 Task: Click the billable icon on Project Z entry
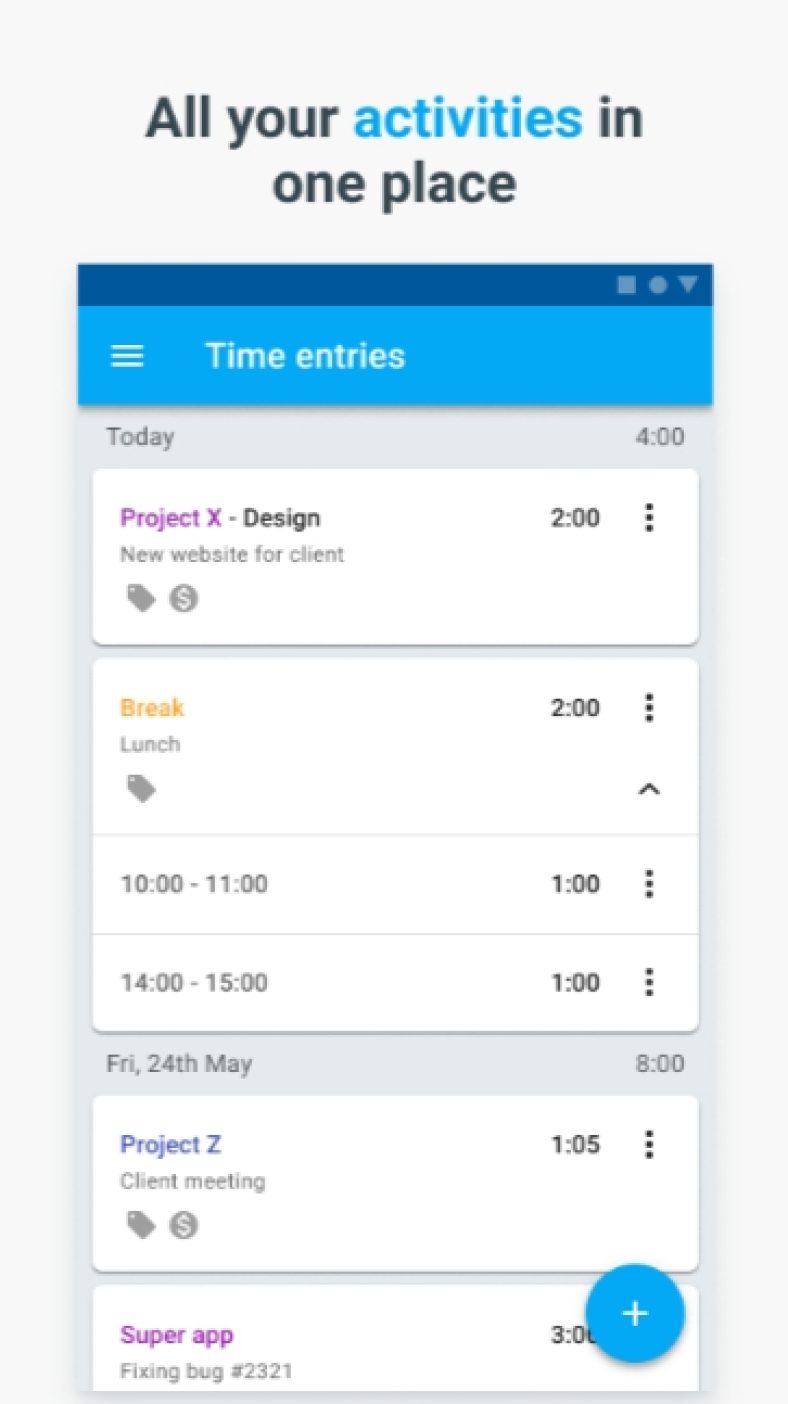click(x=184, y=1225)
